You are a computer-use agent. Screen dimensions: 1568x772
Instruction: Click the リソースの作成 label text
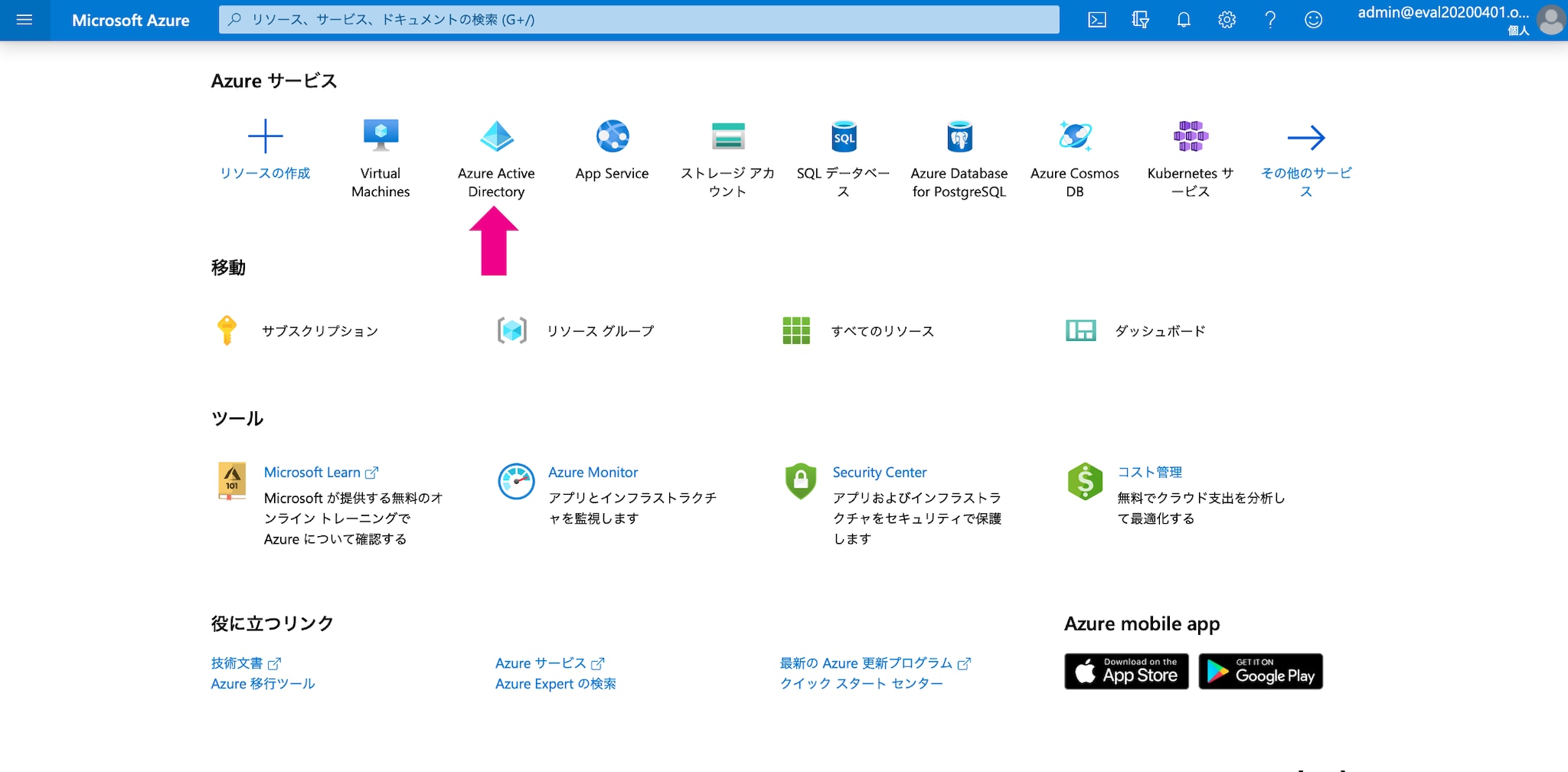(265, 173)
